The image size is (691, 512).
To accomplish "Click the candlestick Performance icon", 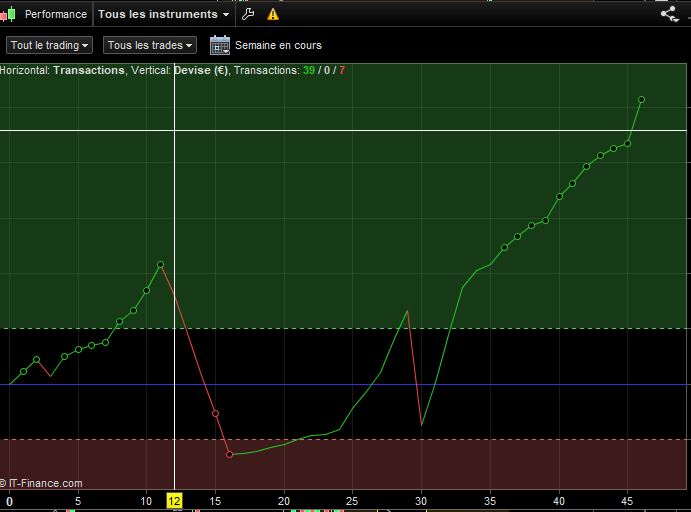I will click(9, 14).
